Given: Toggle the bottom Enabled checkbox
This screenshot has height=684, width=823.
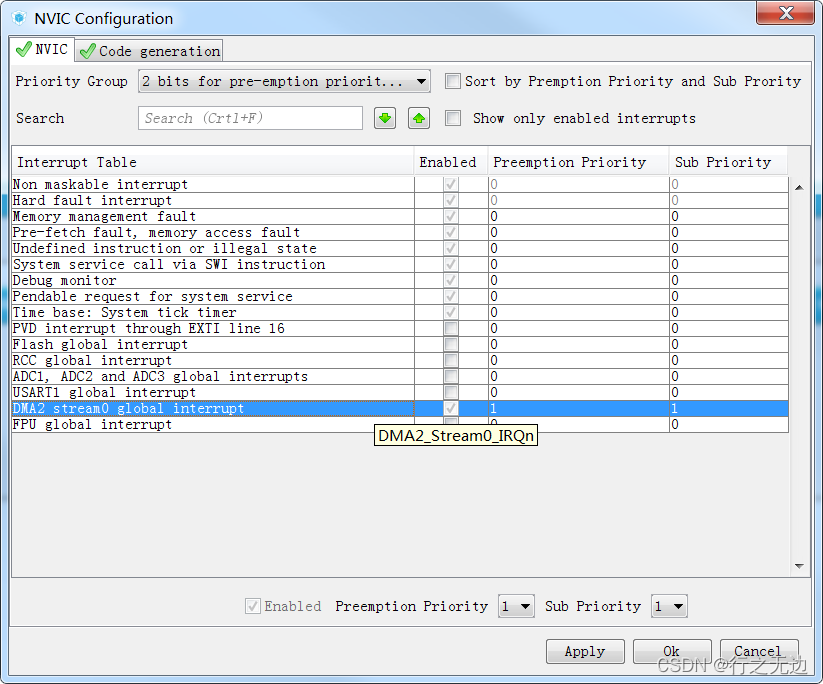Looking at the screenshot, I should click(252, 606).
